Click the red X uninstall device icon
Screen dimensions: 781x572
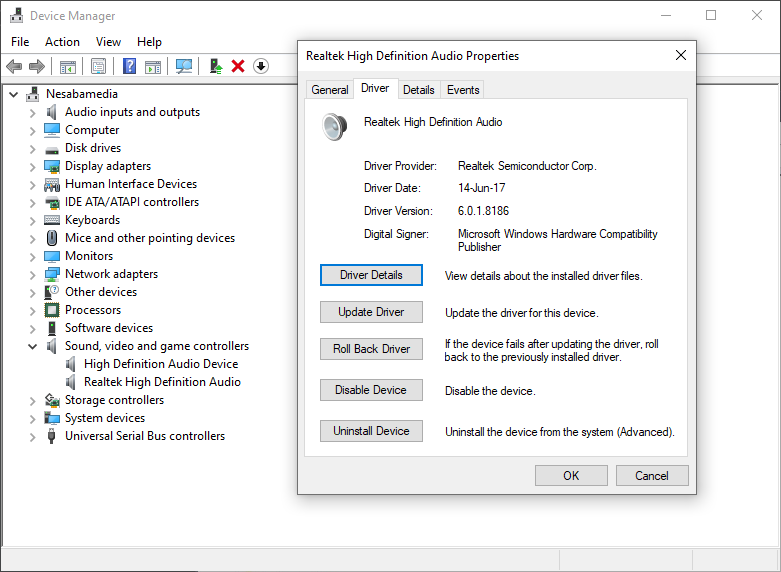[x=238, y=66]
